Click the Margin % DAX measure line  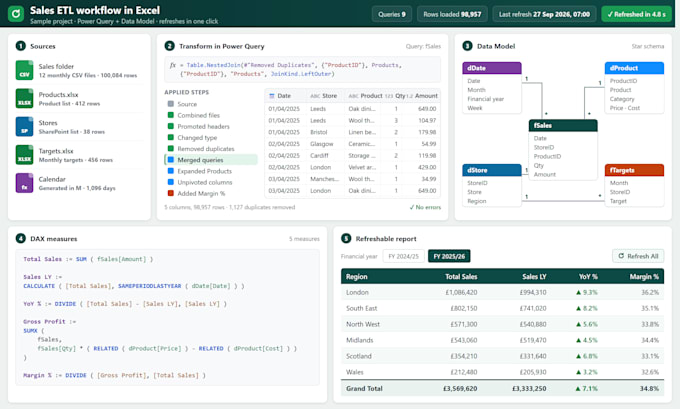coord(114,375)
